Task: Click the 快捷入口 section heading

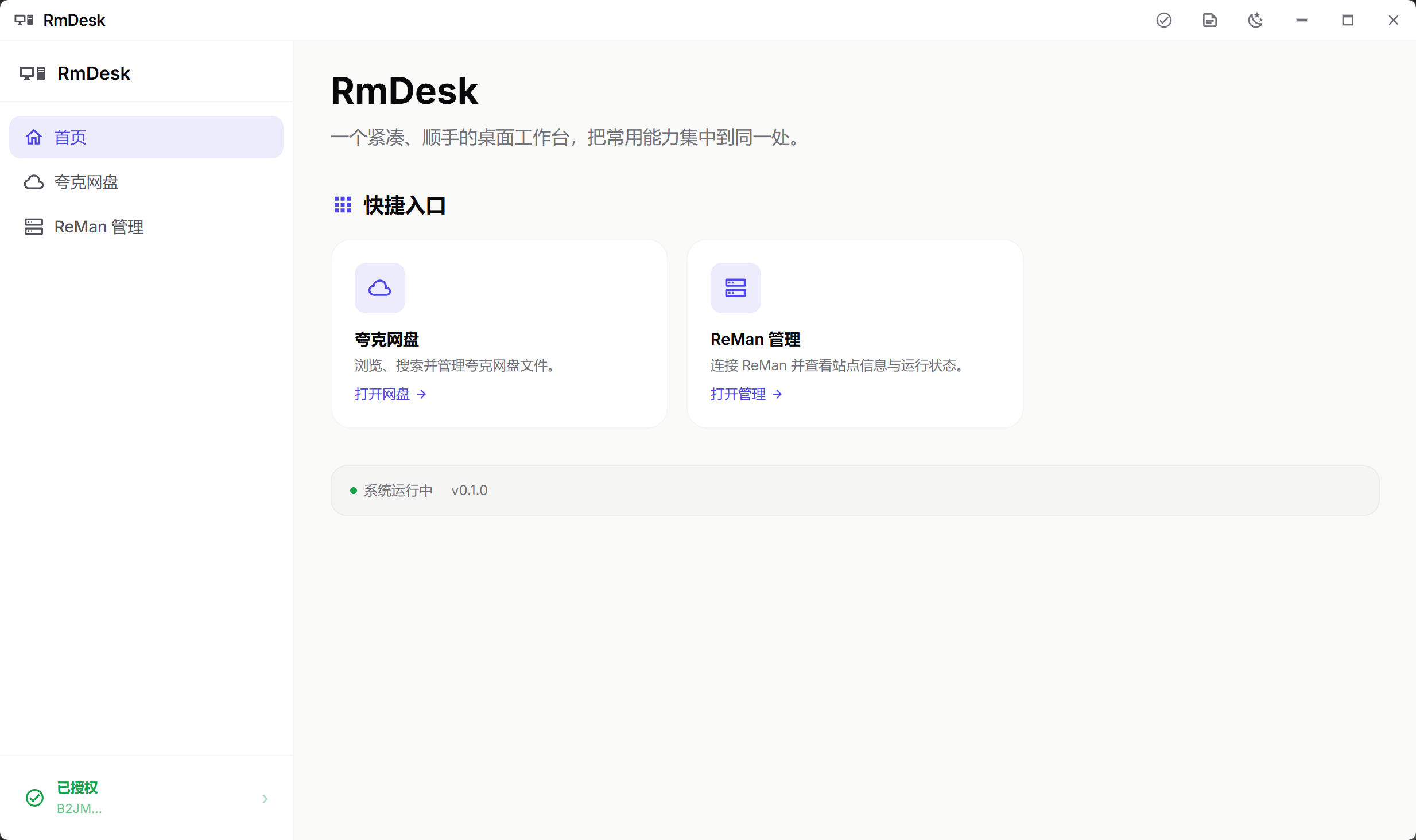Action: click(405, 205)
